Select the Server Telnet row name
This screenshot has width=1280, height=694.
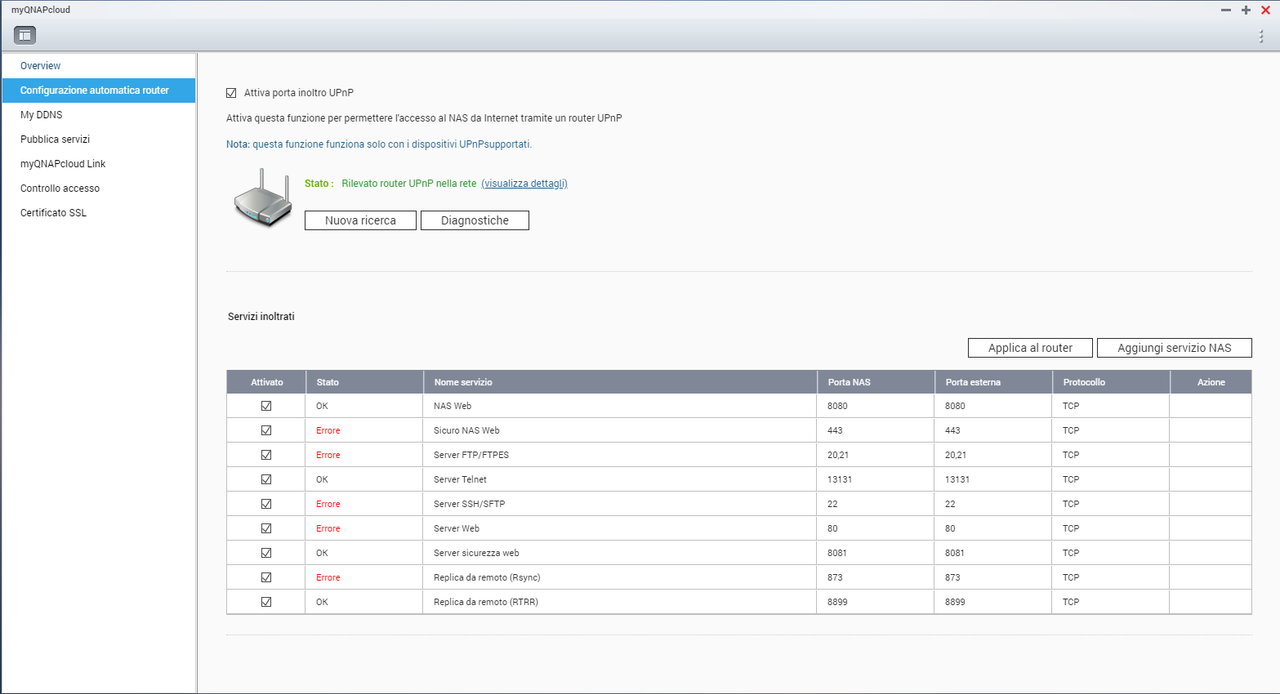tap(460, 479)
